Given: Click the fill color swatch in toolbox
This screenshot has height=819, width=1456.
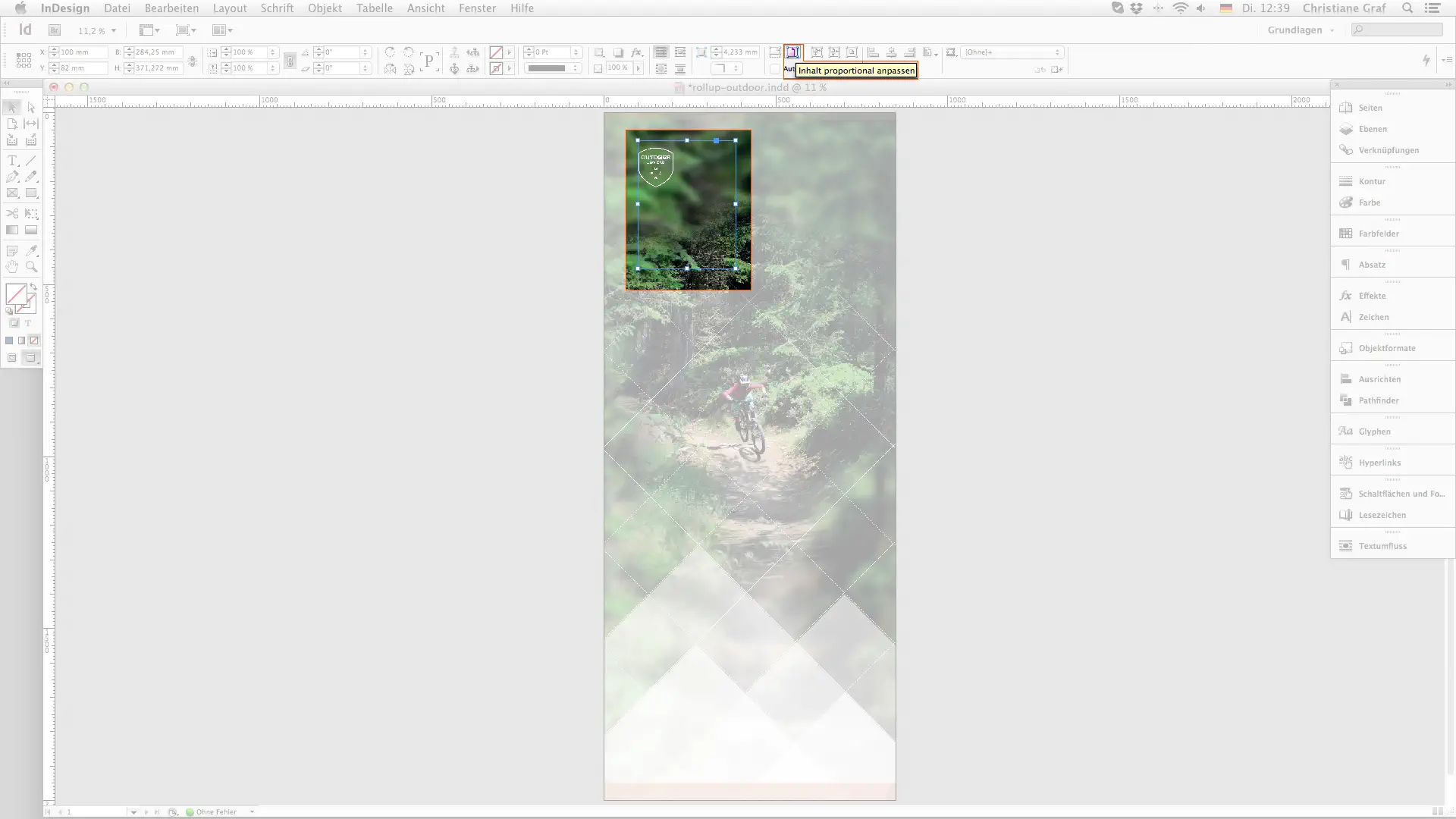Looking at the screenshot, I should point(15,293).
